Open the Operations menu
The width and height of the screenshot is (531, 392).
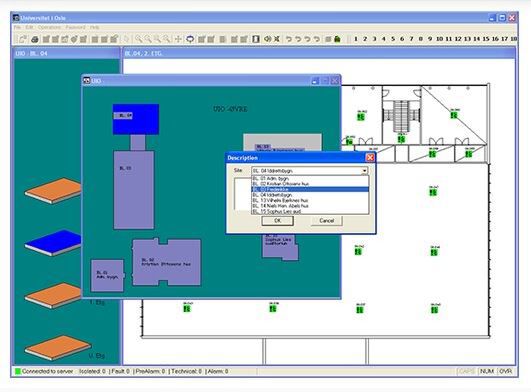pyautogui.click(x=49, y=27)
